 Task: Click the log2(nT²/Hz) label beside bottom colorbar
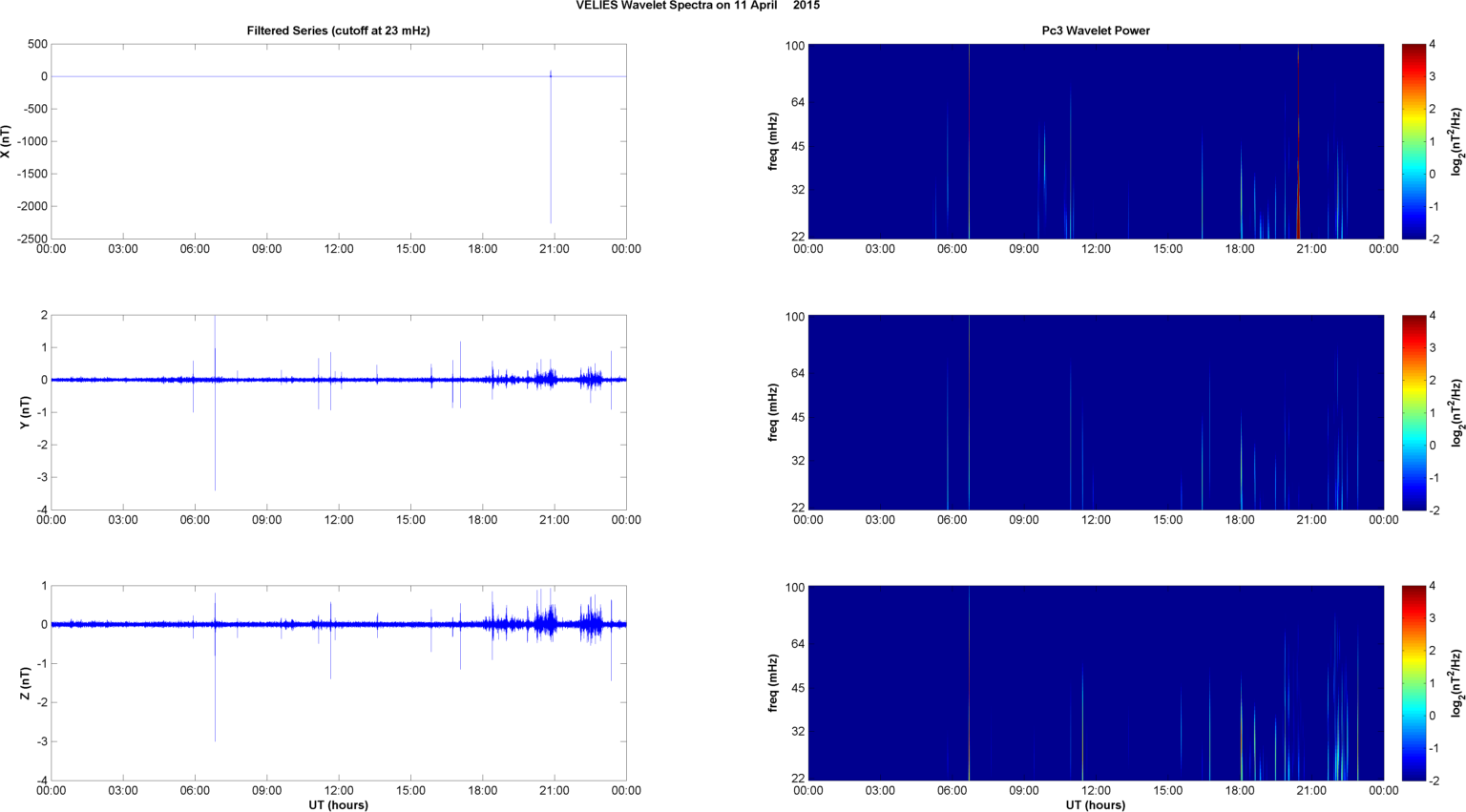click(1456, 683)
